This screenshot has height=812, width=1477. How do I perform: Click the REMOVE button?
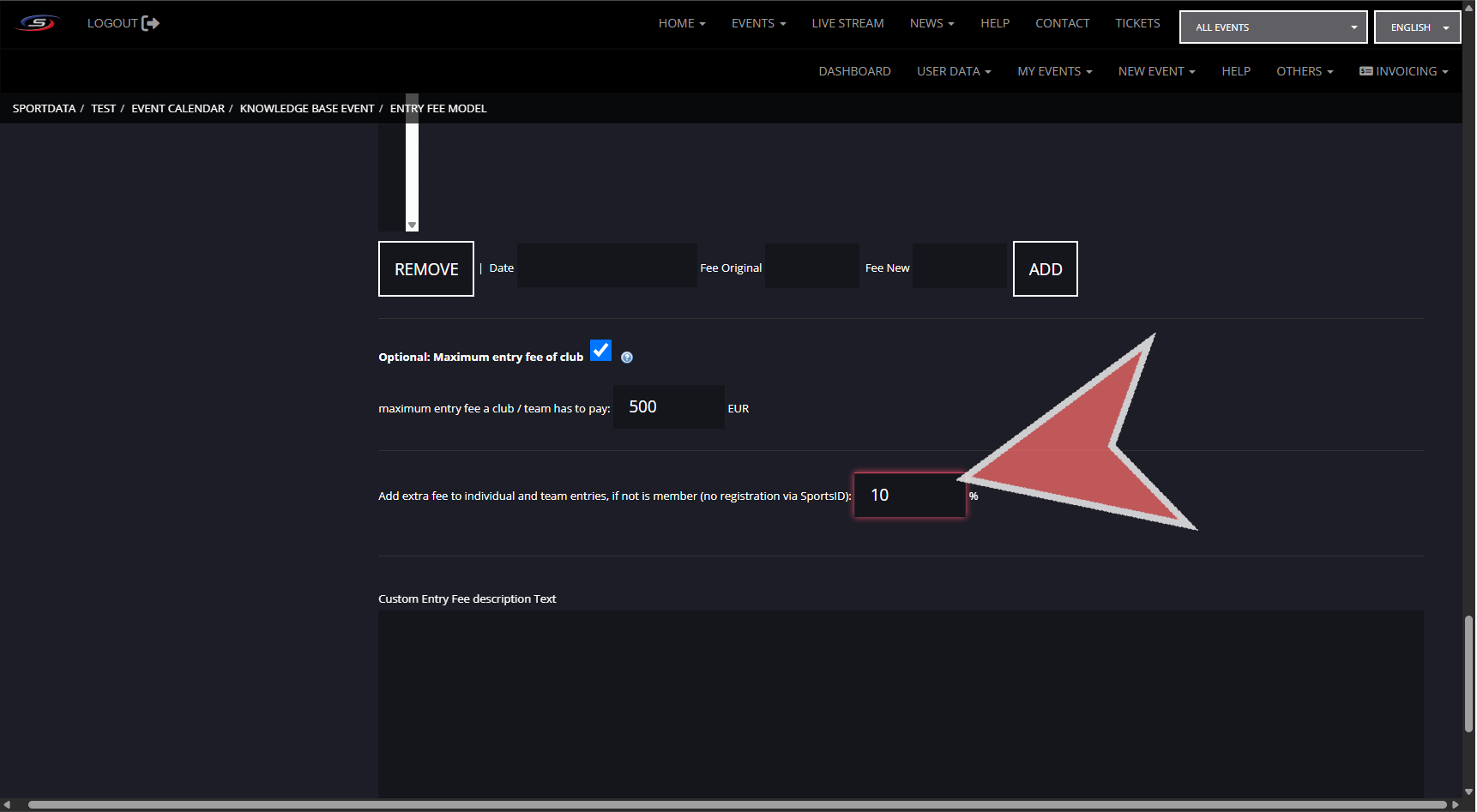pyautogui.click(x=426, y=269)
